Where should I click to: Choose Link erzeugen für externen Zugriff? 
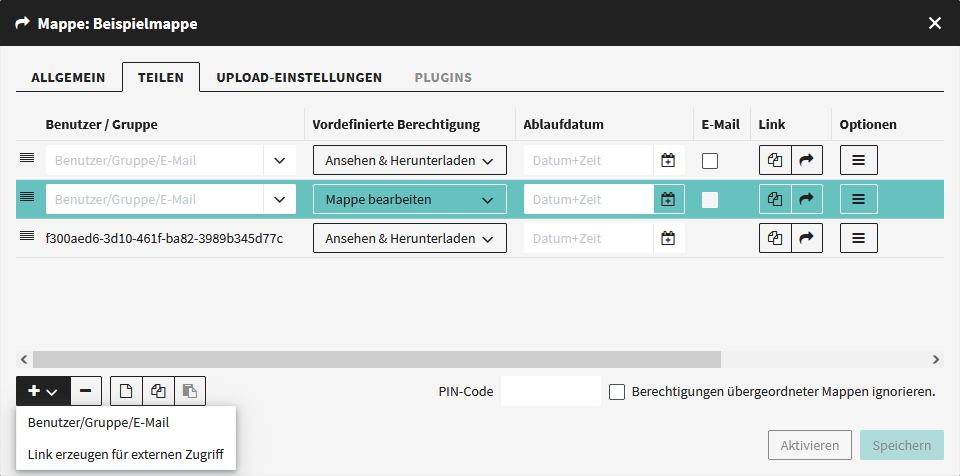pos(126,455)
